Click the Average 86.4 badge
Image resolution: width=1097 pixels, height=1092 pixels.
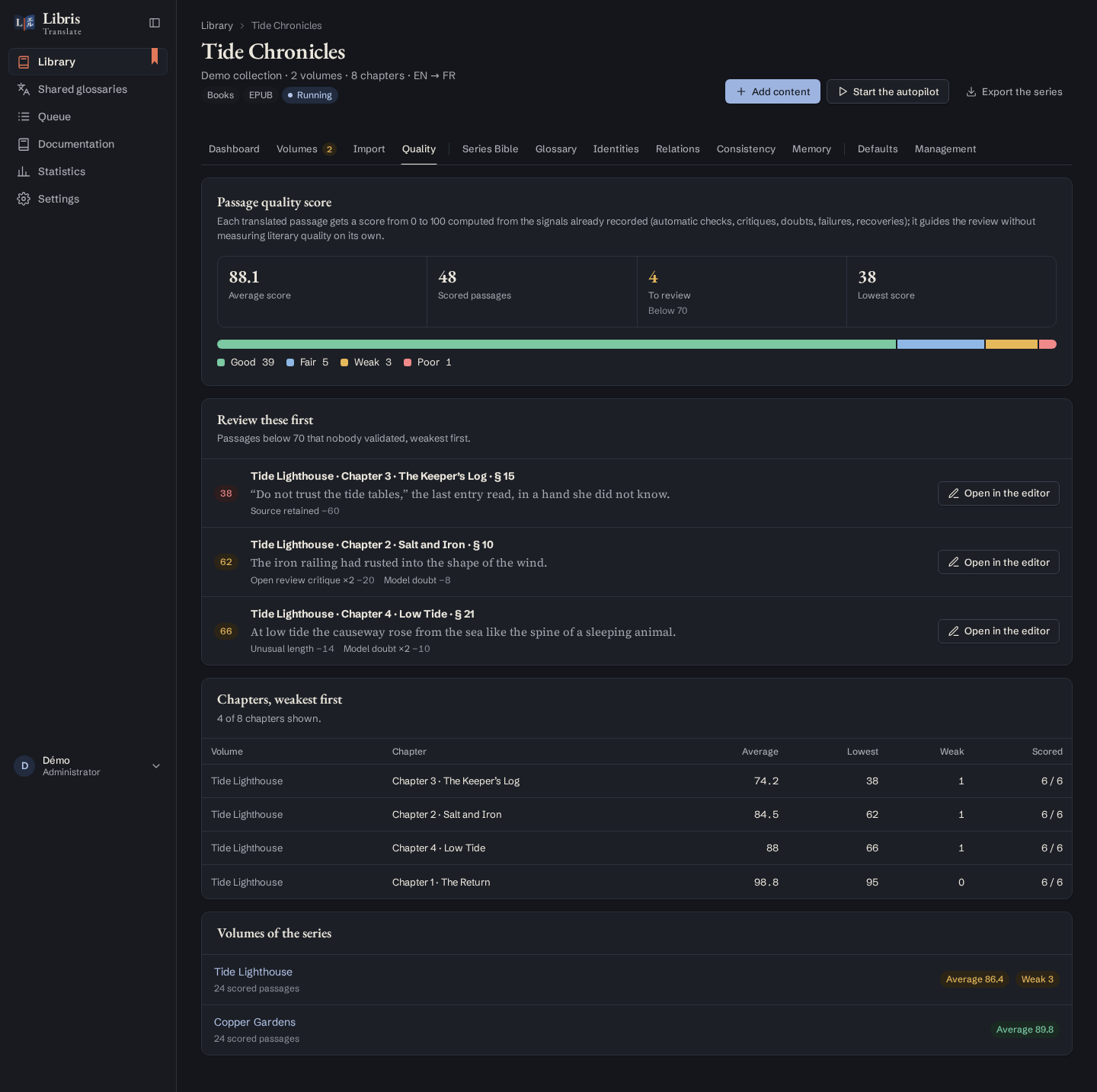click(974, 979)
